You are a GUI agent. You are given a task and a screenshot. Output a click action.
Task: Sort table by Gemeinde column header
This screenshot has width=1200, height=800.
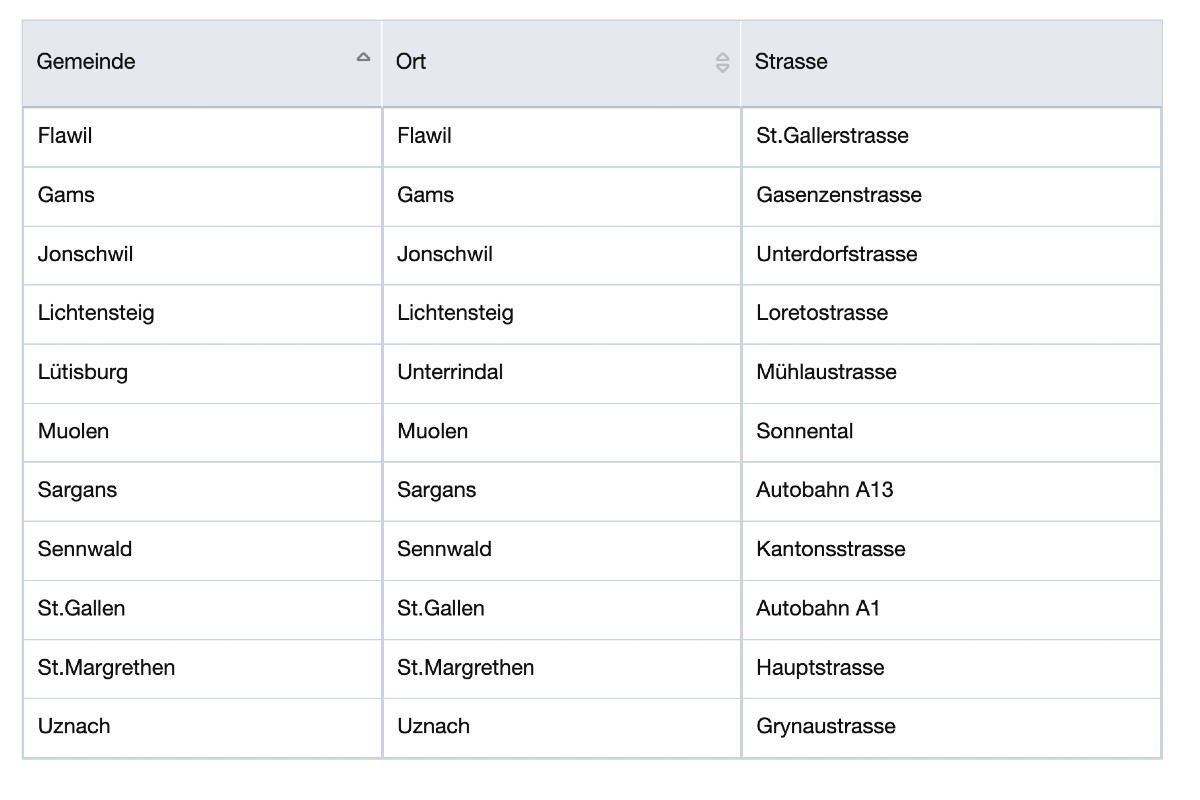point(86,62)
